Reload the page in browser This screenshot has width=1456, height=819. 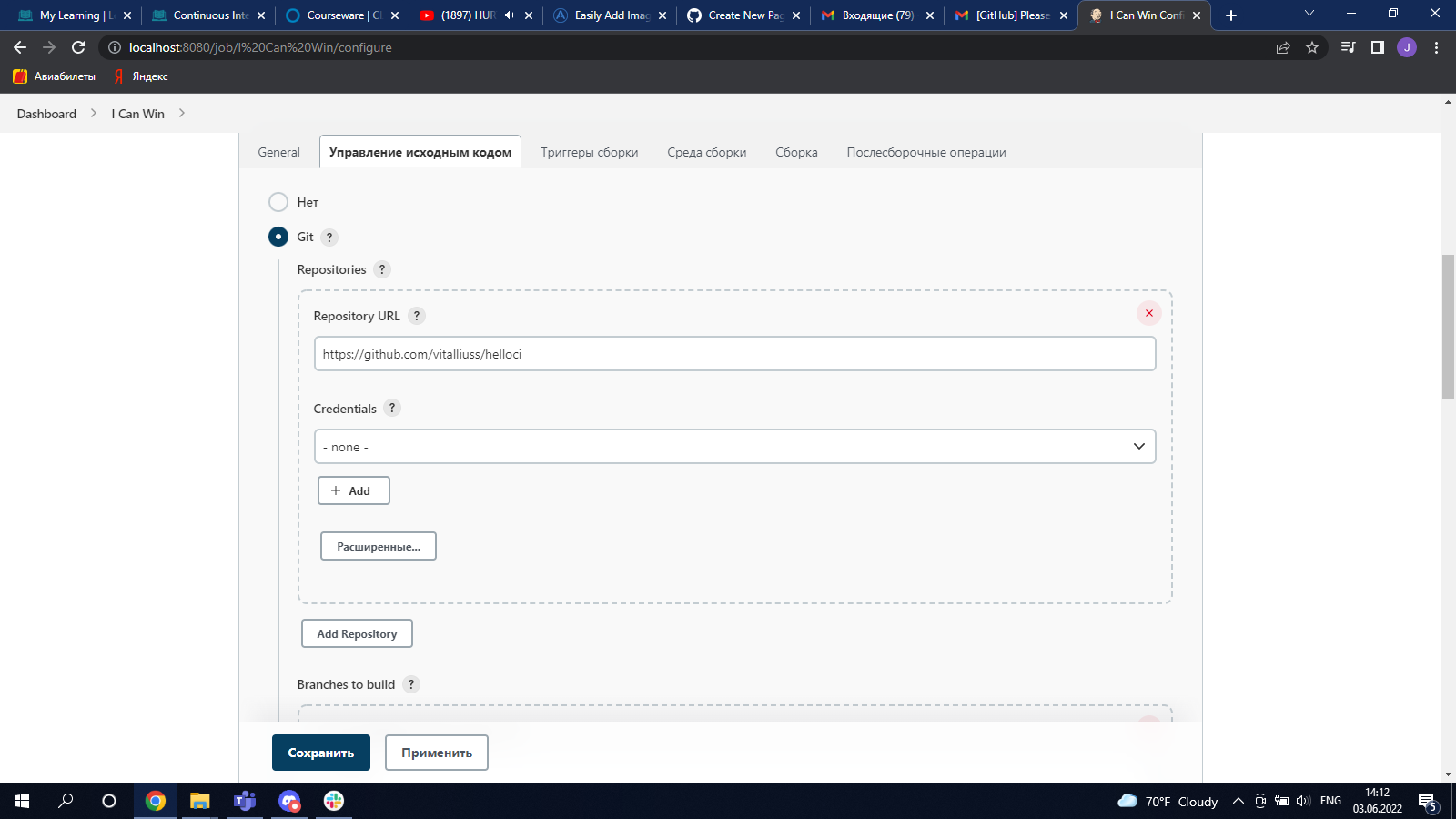point(78,47)
